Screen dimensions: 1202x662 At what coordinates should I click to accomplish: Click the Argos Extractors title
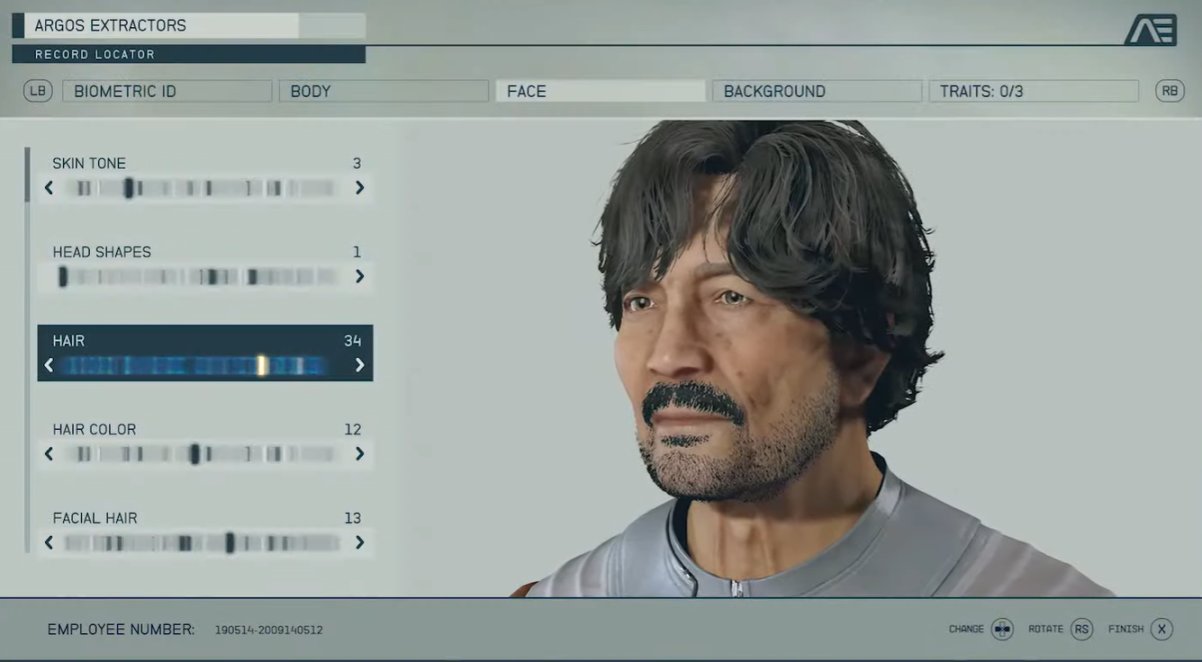(110, 26)
